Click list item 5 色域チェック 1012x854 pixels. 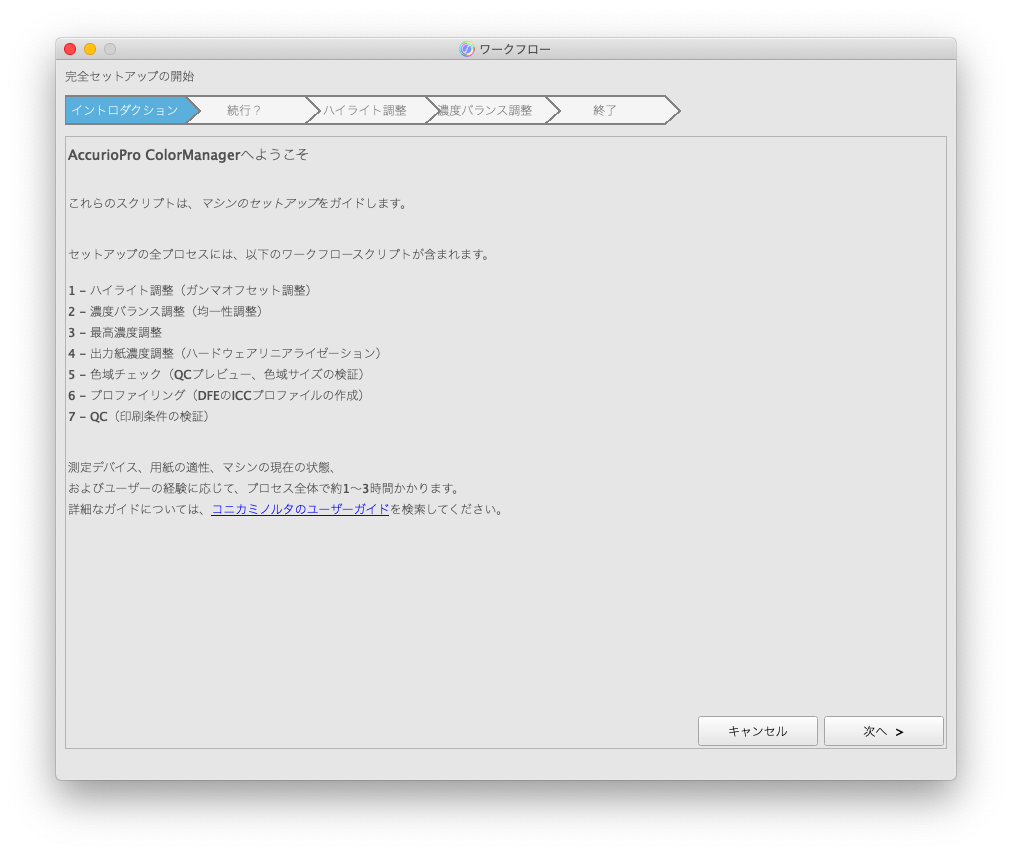(217, 374)
